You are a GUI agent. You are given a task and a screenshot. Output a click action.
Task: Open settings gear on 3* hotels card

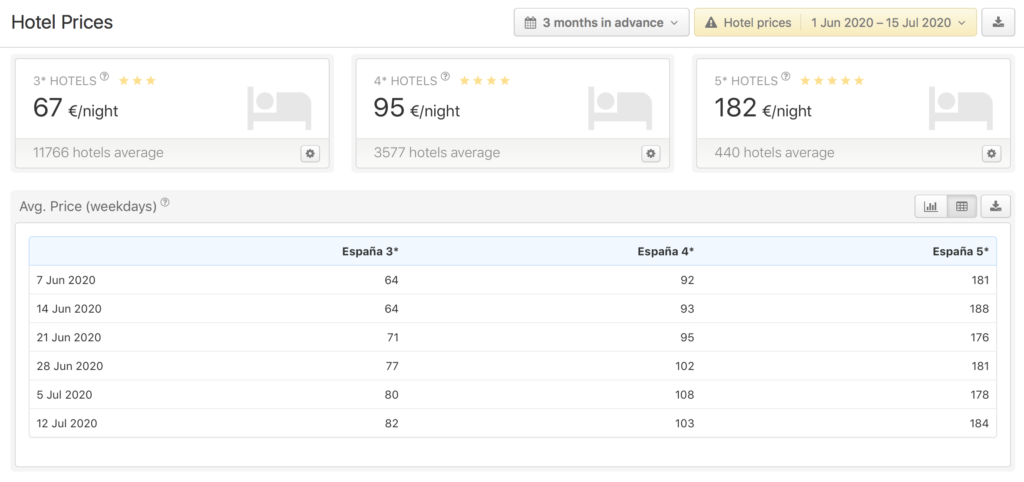click(x=310, y=153)
